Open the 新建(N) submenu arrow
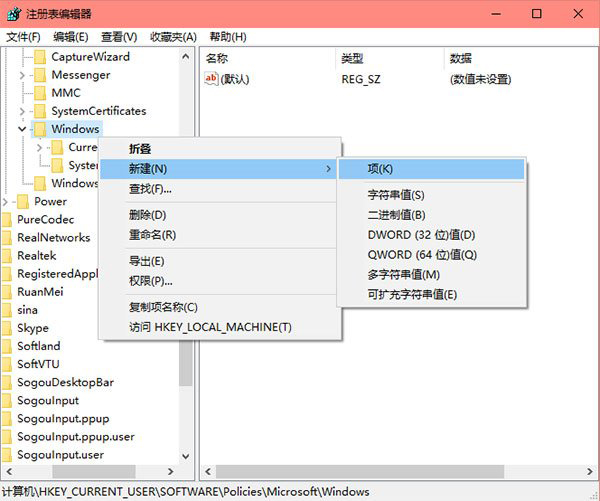 point(328,169)
